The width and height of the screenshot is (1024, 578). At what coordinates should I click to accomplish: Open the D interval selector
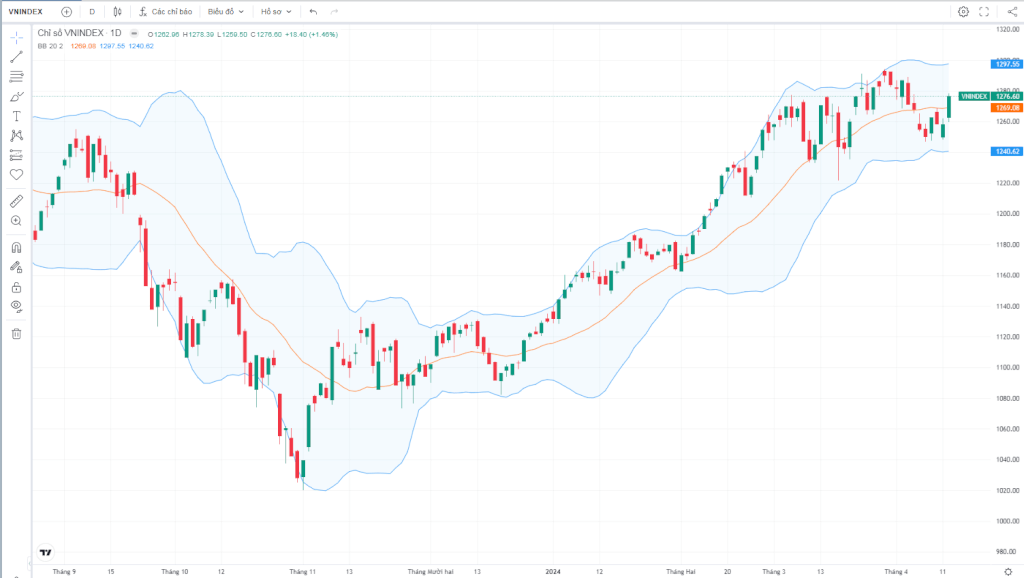point(92,12)
